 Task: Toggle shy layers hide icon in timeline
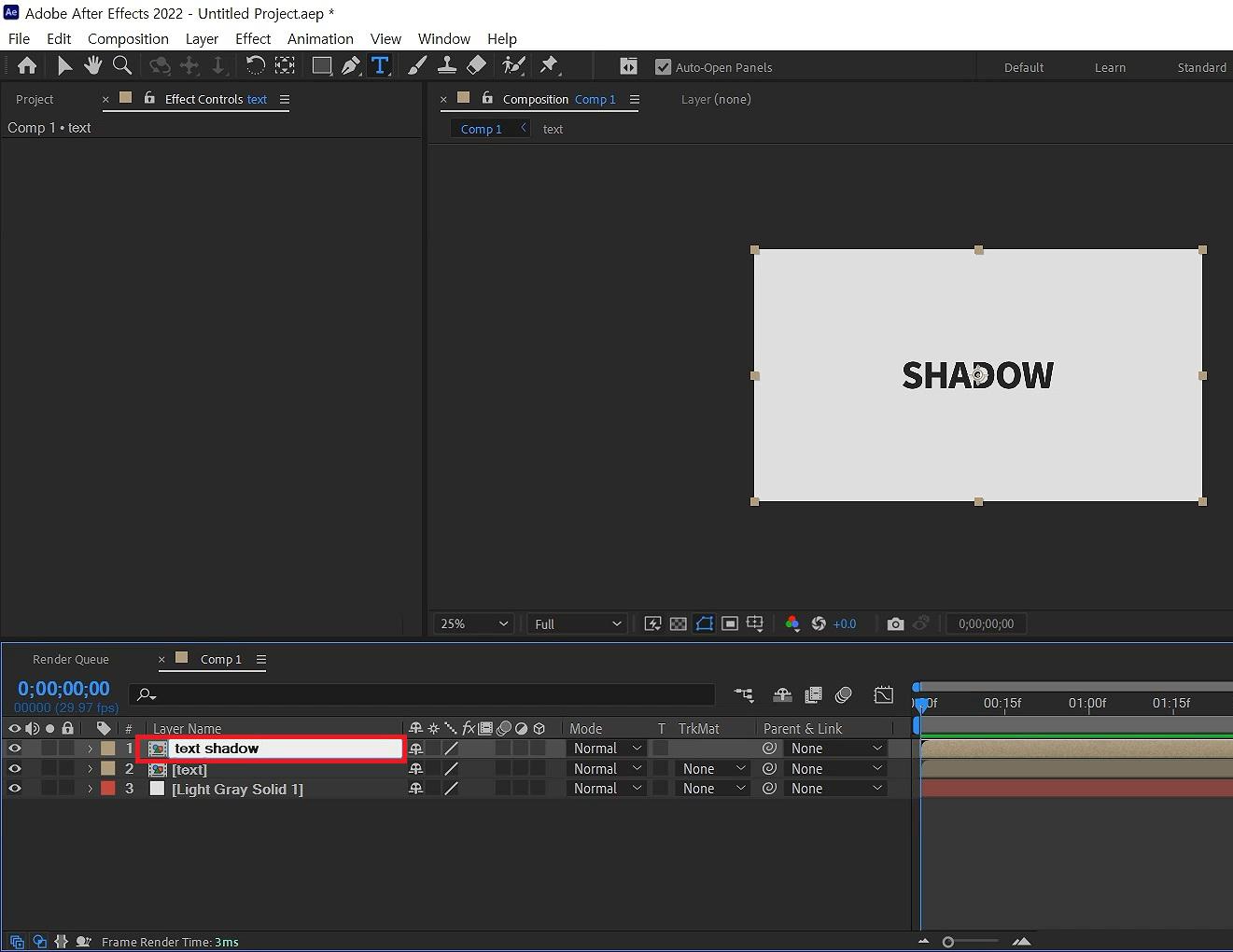point(783,694)
